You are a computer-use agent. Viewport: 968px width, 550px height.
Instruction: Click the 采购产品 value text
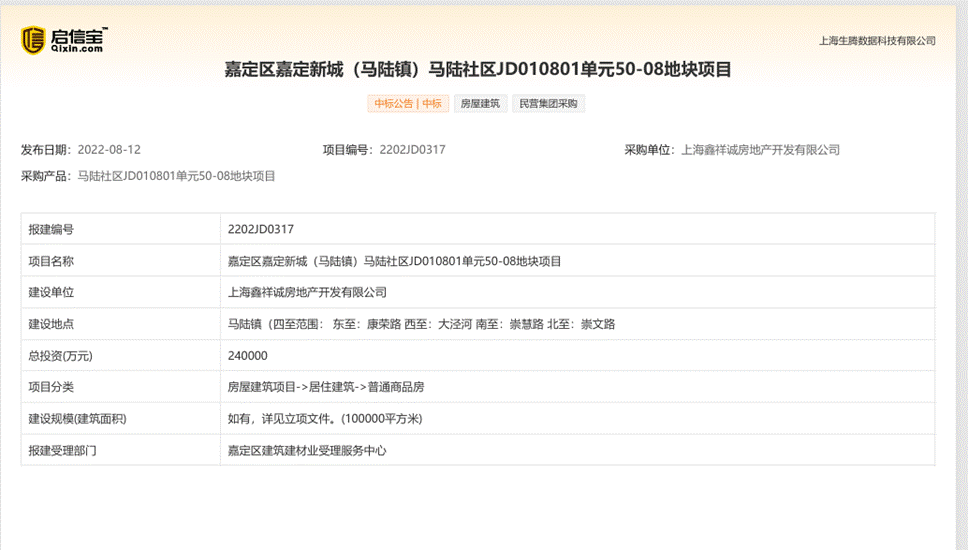click(x=176, y=176)
